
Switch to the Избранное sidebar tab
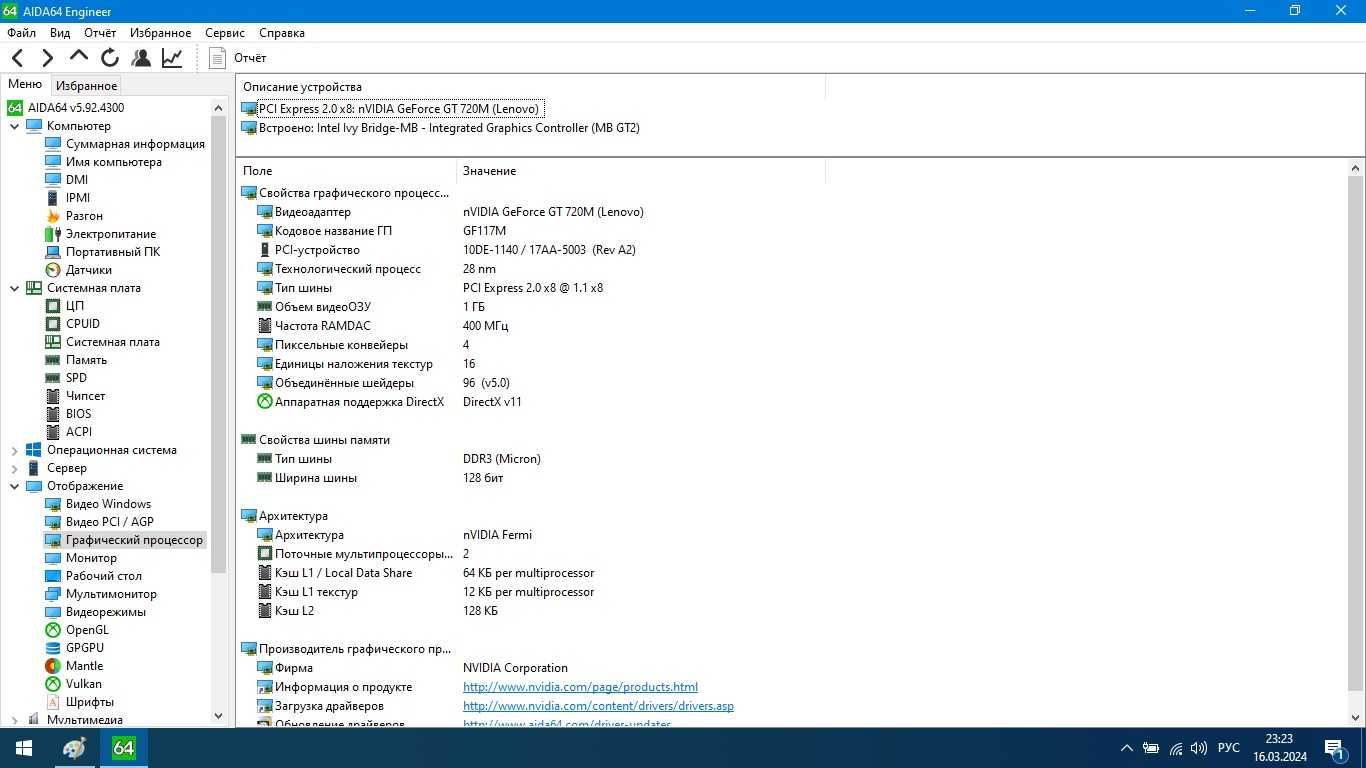(x=86, y=86)
